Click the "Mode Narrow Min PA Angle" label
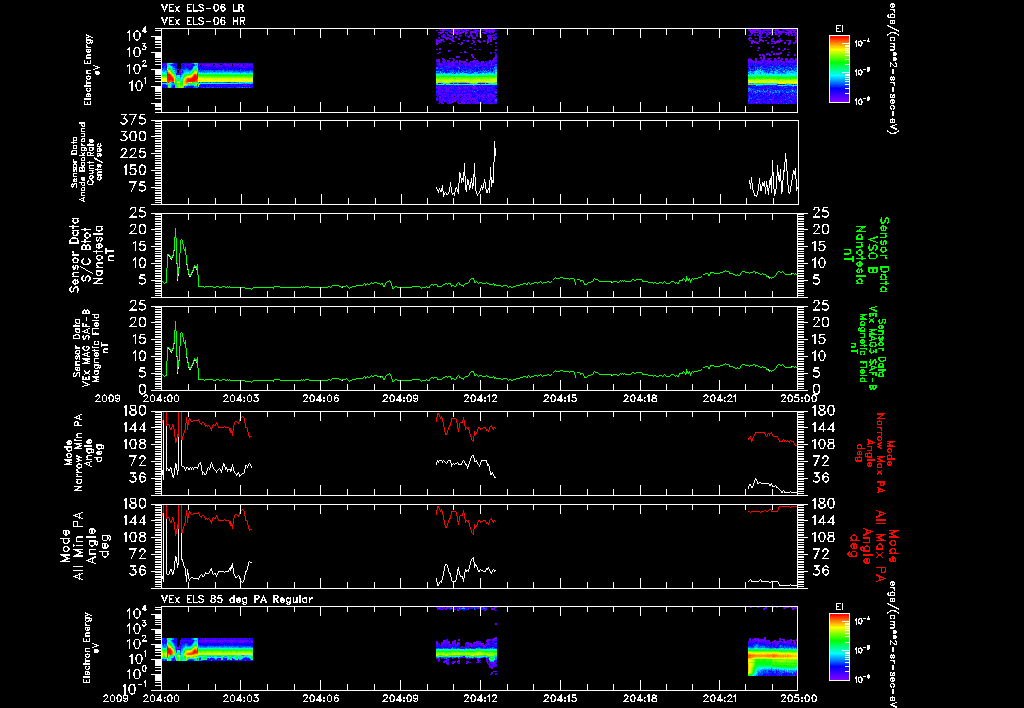 [83, 453]
